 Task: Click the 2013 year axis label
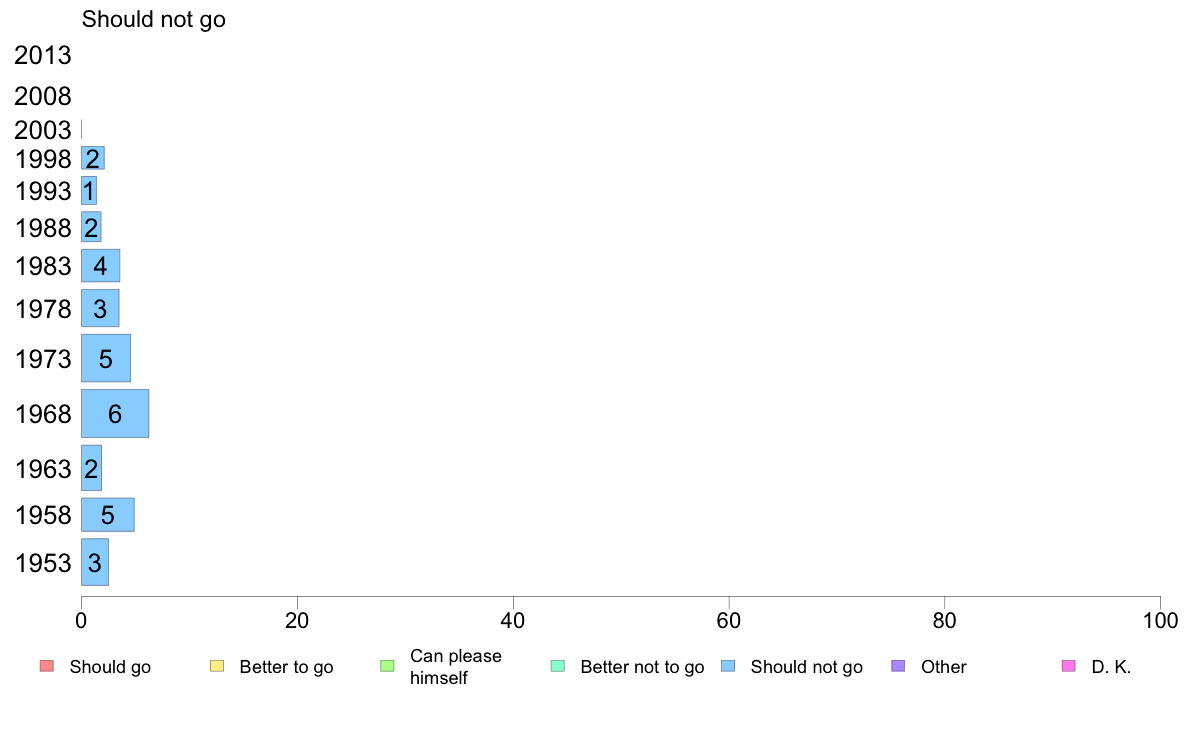(x=42, y=55)
